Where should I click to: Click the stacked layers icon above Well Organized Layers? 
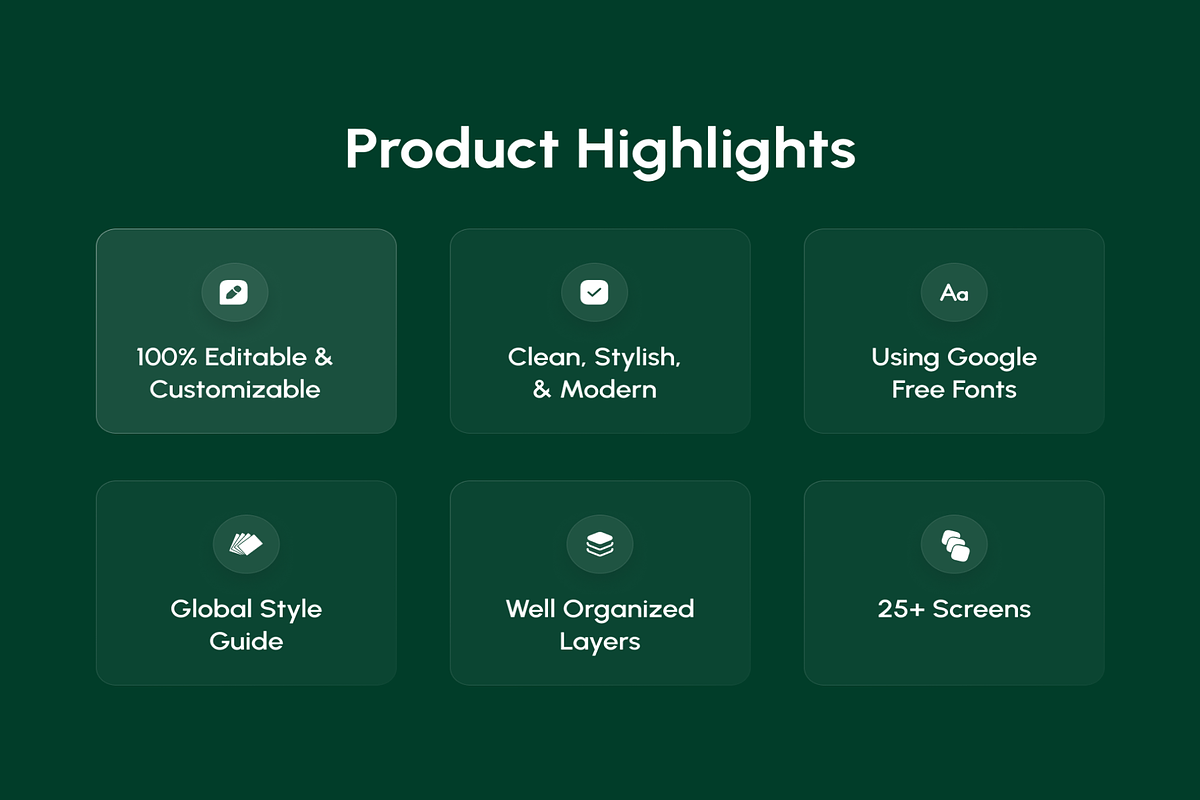tap(600, 544)
